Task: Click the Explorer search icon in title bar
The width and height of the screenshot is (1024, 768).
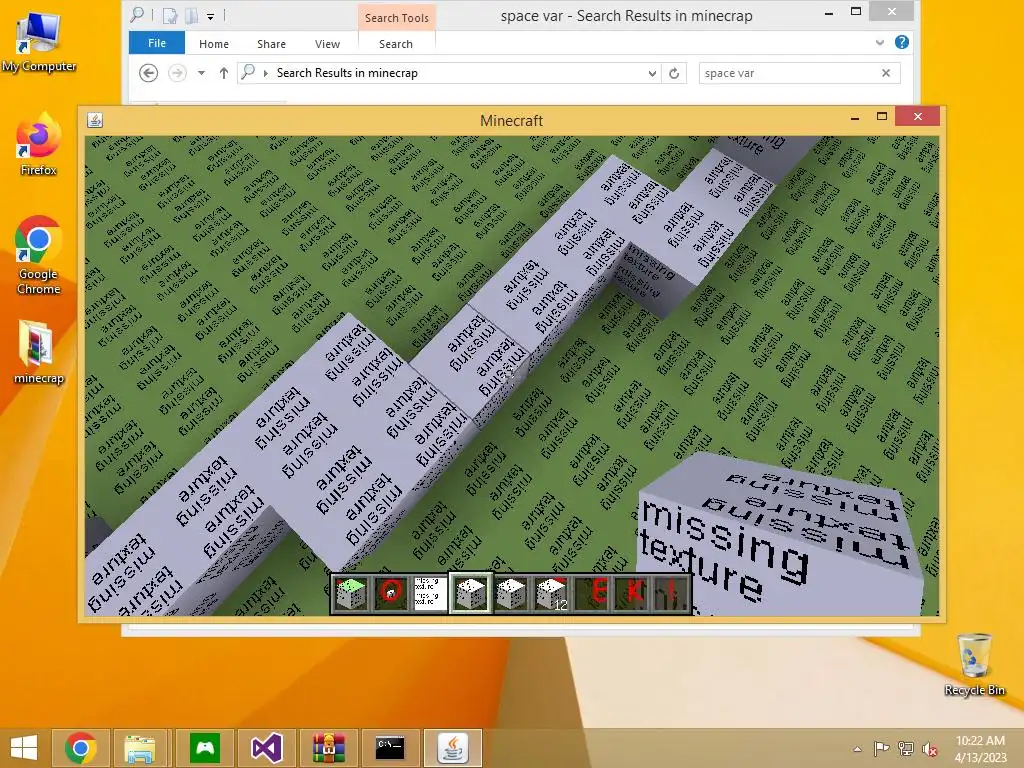Action: (x=138, y=14)
